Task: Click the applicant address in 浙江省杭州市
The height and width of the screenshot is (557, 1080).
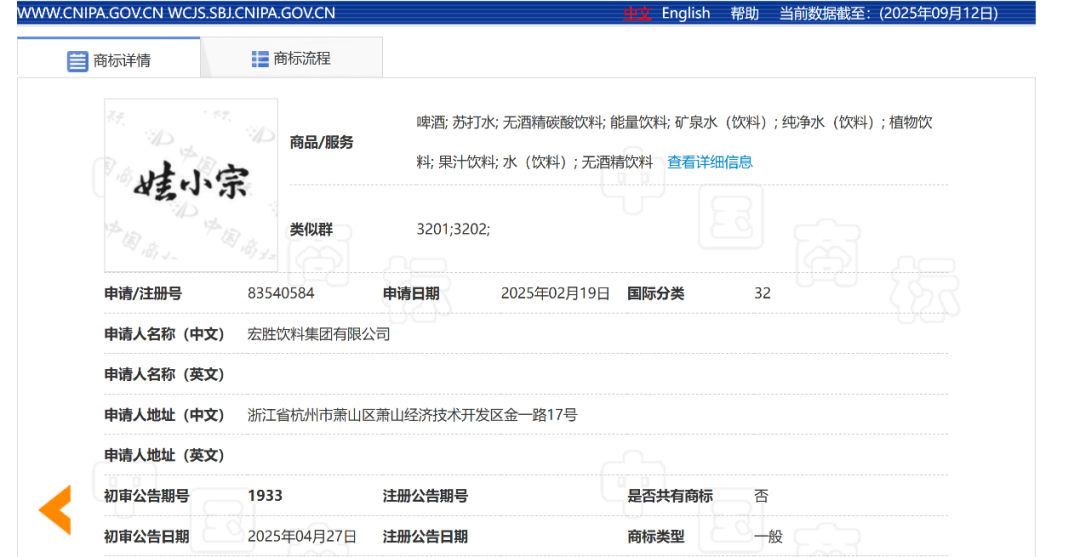Action: [x=412, y=415]
